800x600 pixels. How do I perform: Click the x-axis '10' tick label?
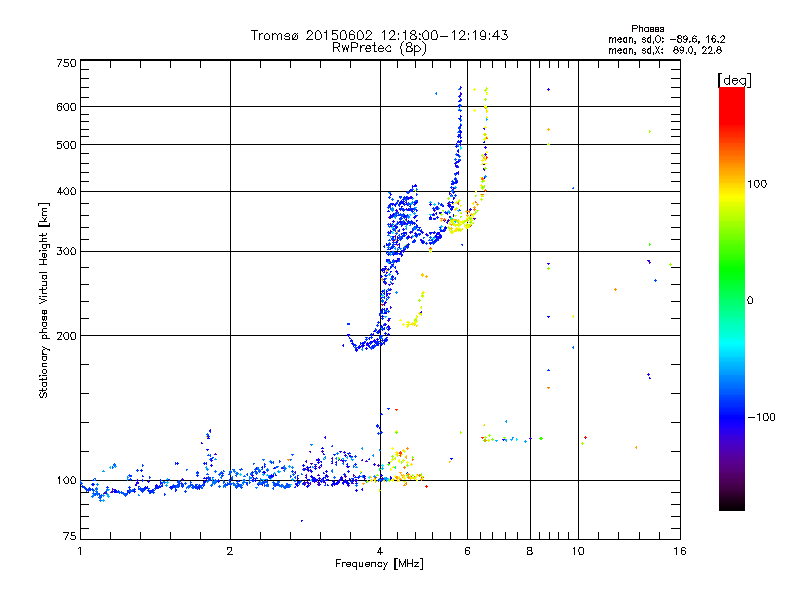[578, 551]
